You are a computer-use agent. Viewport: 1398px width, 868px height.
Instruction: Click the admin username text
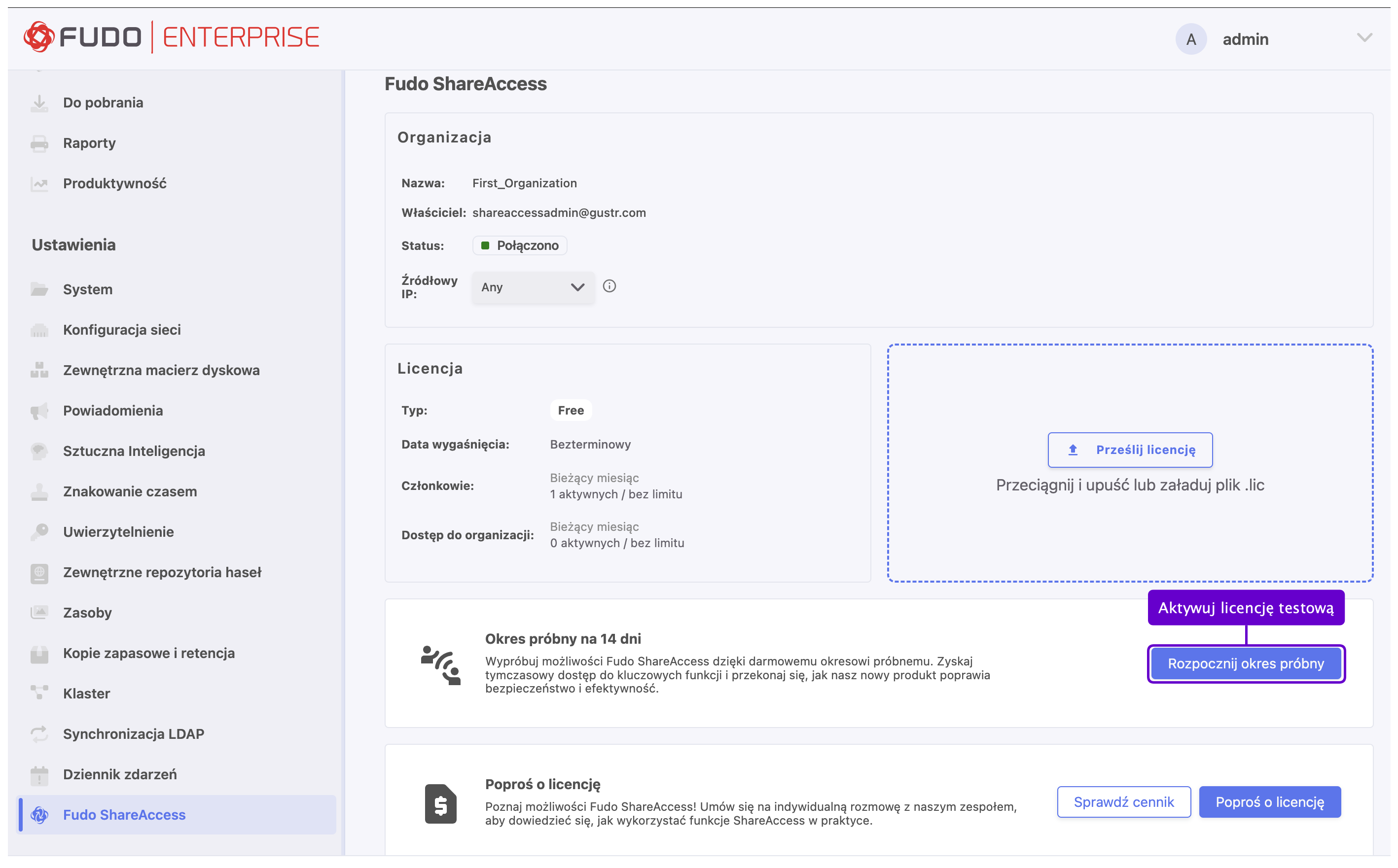tap(1245, 39)
